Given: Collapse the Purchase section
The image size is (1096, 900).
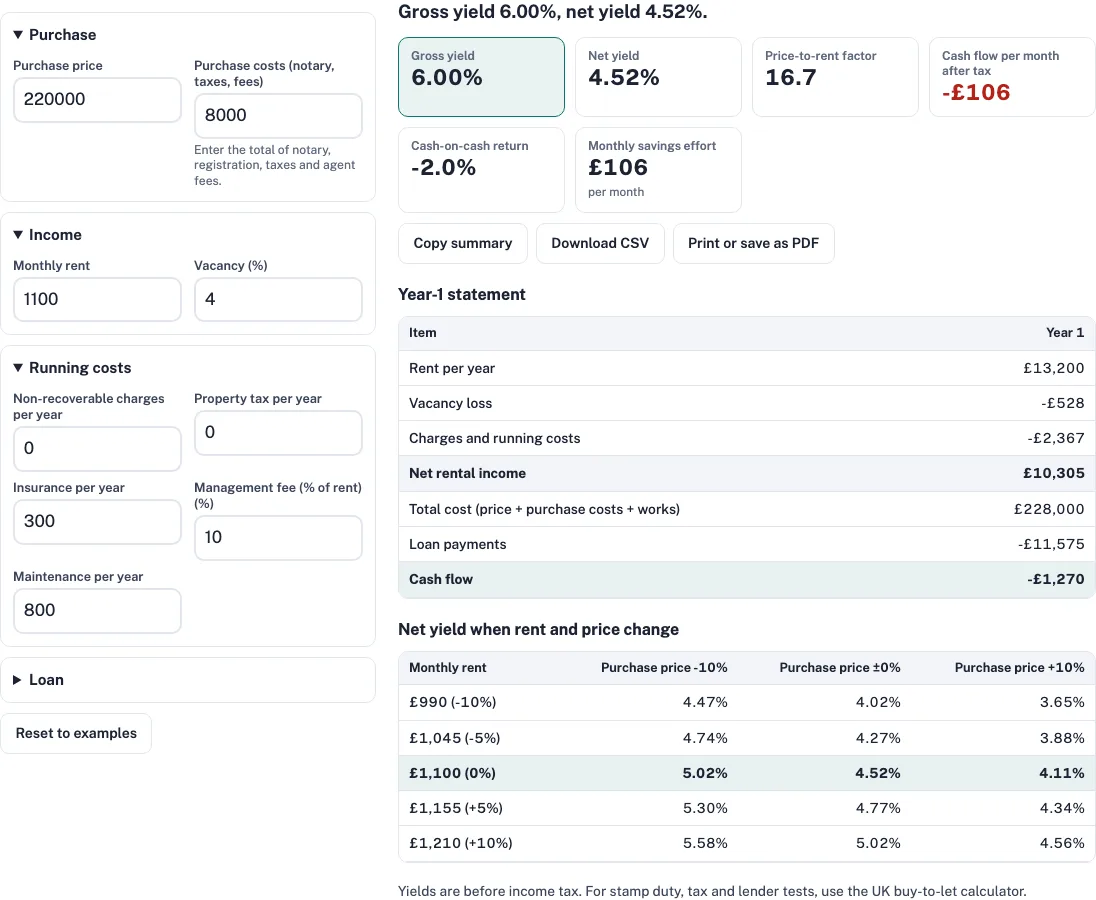Looking at the screenshot, I should coord(55,35).
